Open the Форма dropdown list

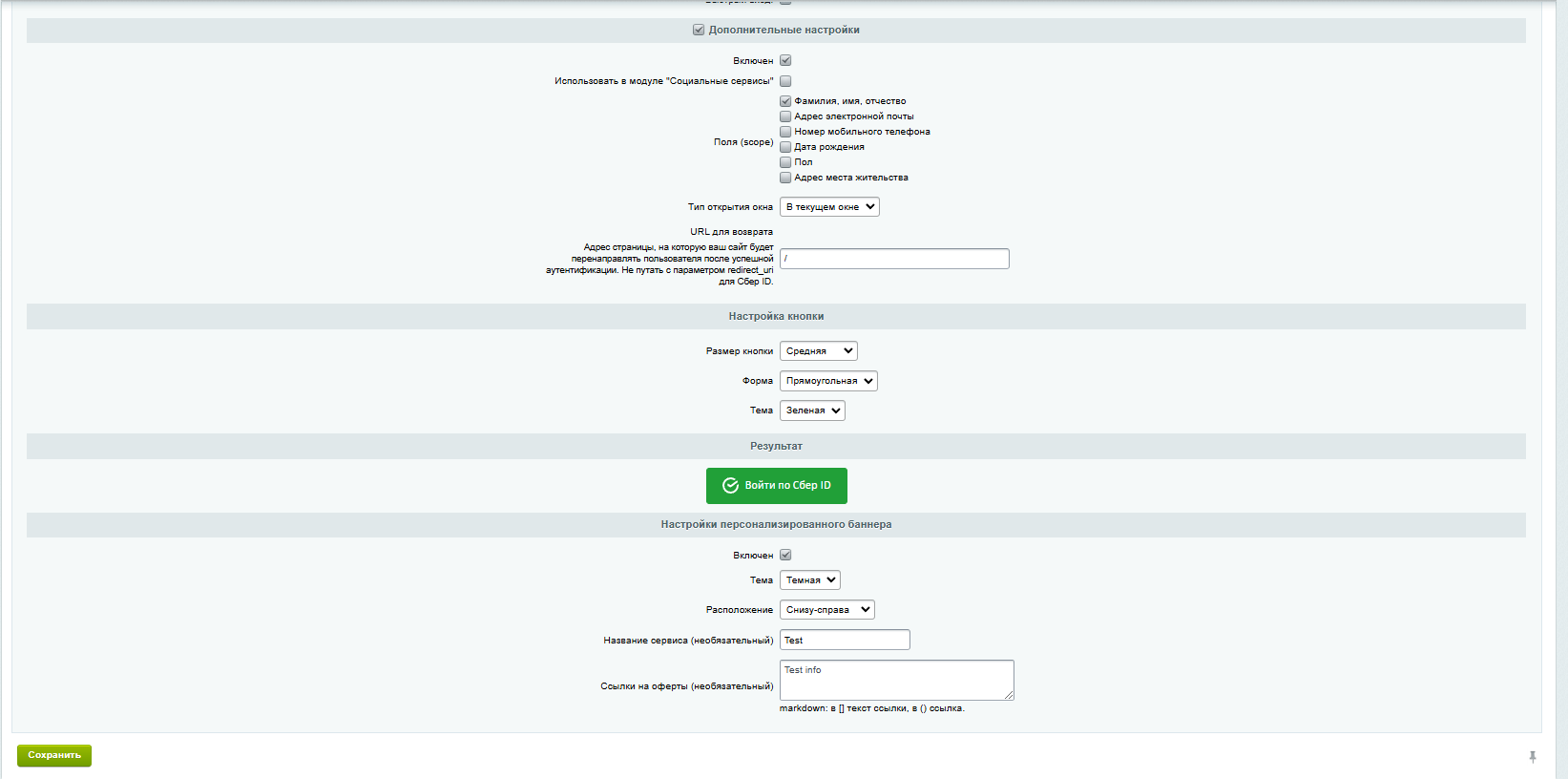click(828, 381)
